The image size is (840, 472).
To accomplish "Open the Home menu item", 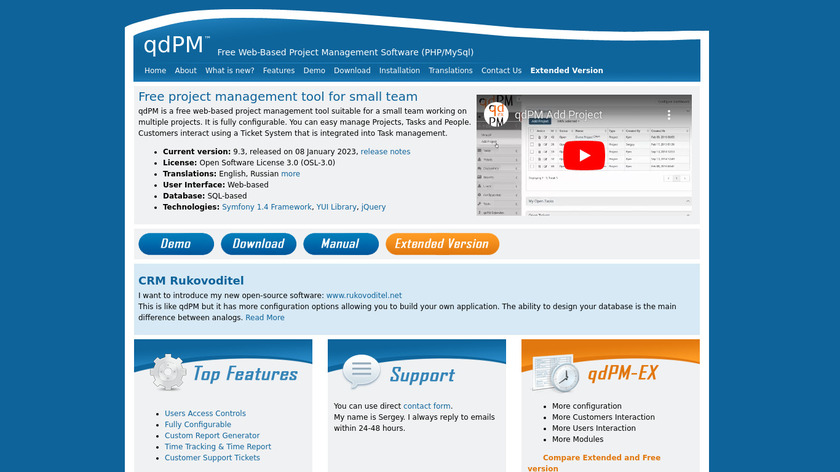I will (x=155, y=71).
